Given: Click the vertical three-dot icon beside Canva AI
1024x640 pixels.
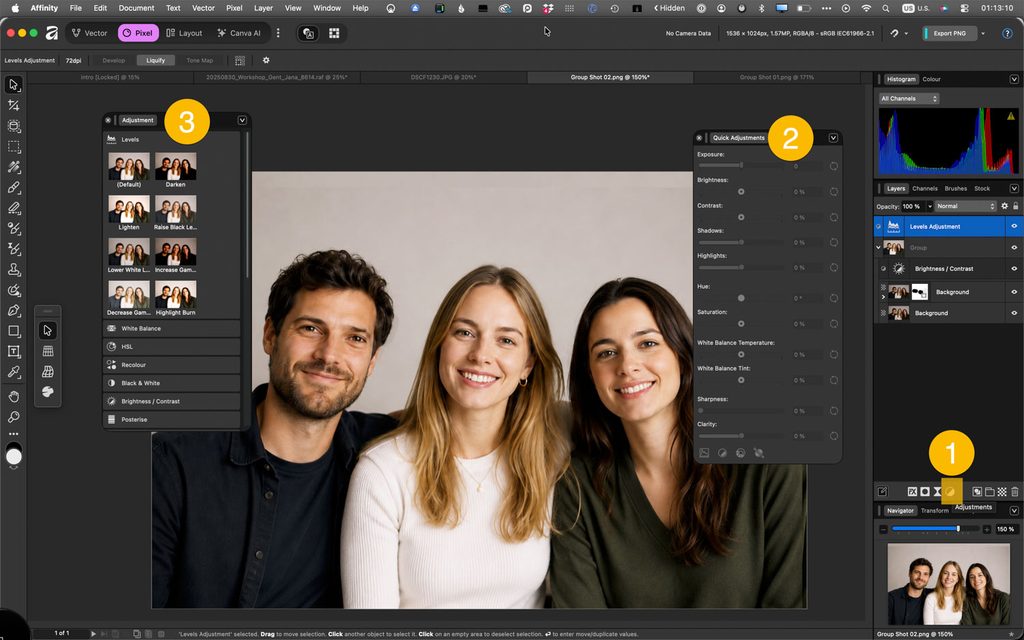Looking at the screenshot, I should [x=278, y=33].
